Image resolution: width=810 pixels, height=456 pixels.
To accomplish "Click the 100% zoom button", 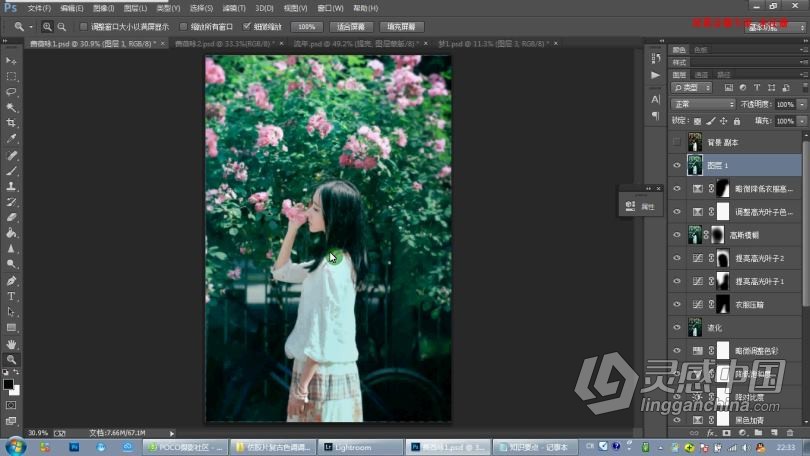I will (306, 26).
